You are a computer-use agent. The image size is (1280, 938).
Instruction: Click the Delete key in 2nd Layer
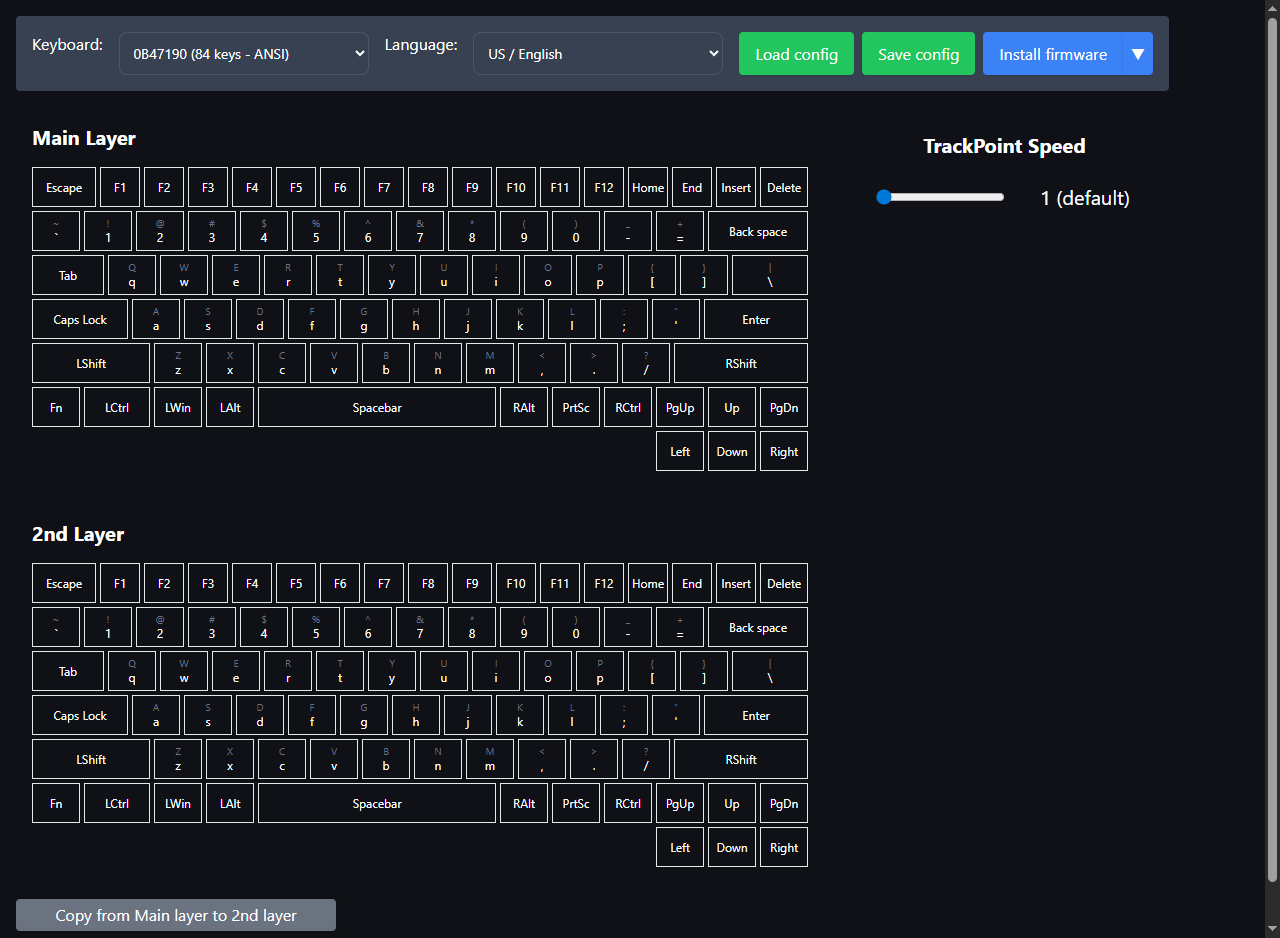pos(784,584)
